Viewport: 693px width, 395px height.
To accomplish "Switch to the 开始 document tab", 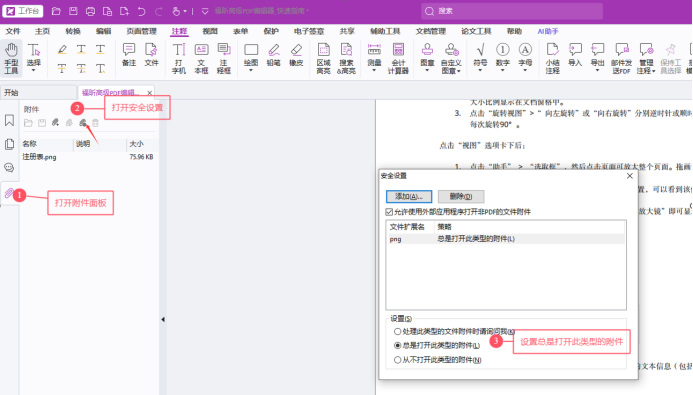I will [38, 92].
